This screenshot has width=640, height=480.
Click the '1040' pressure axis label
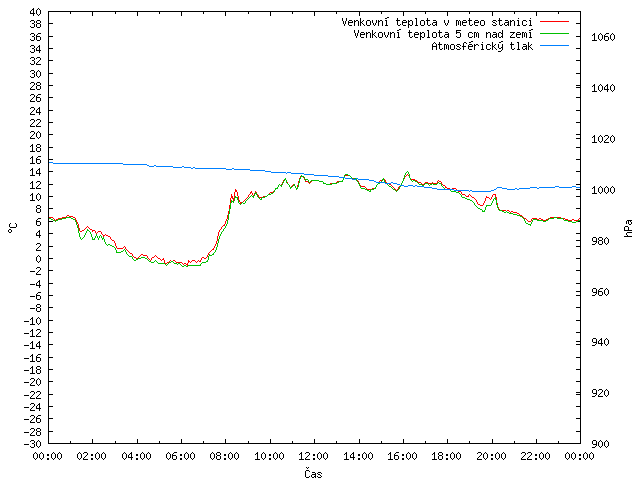[603, 88]
